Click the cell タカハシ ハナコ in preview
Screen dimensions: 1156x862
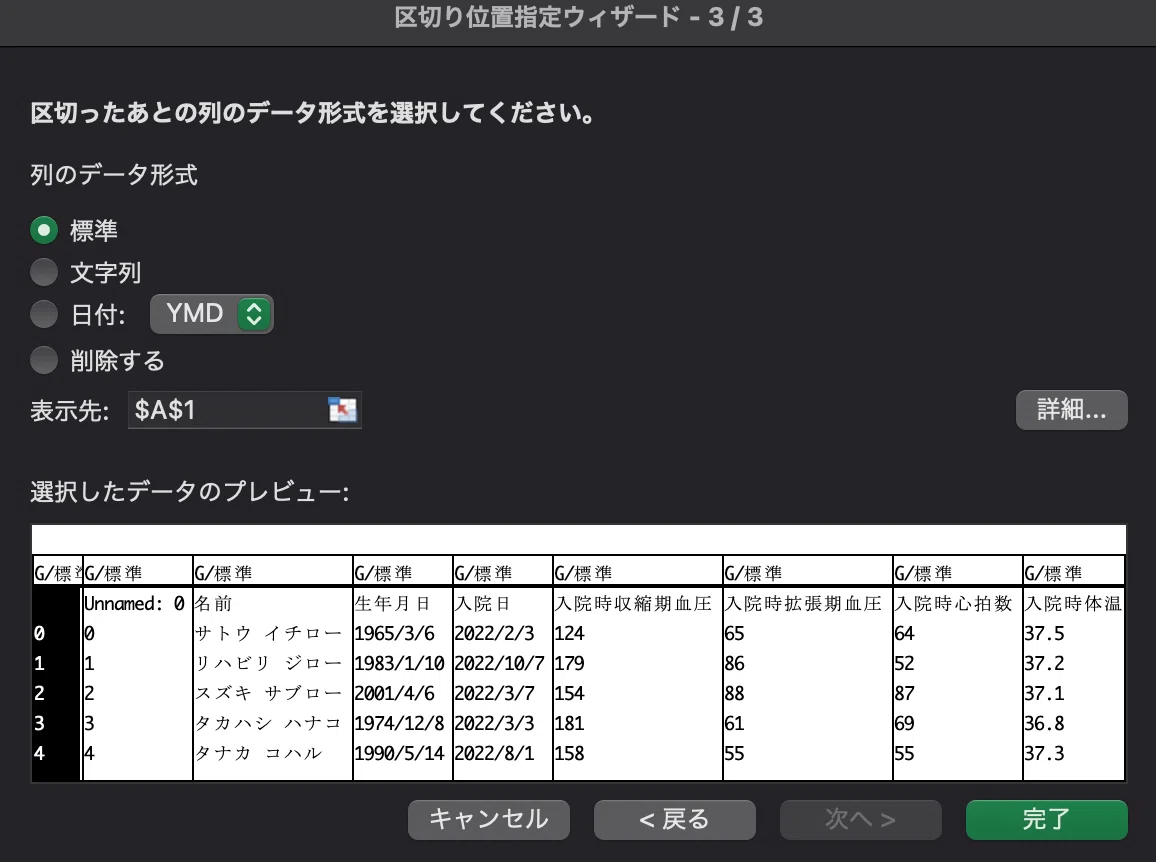[268, 723]
